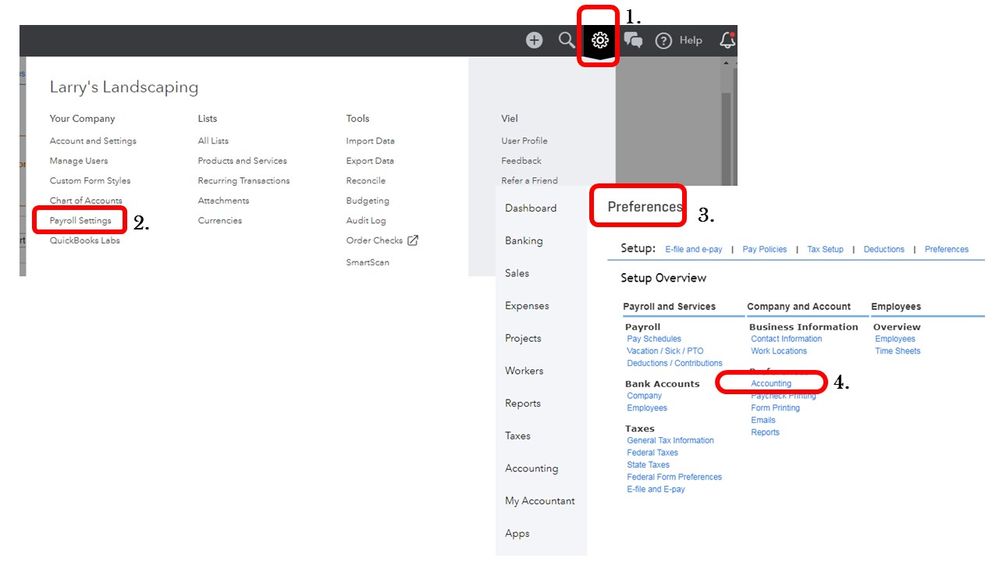The image size is (999, 562).
Task: Open Recurring Transactions
Action: pyautogui.click(x=243, y=180)
